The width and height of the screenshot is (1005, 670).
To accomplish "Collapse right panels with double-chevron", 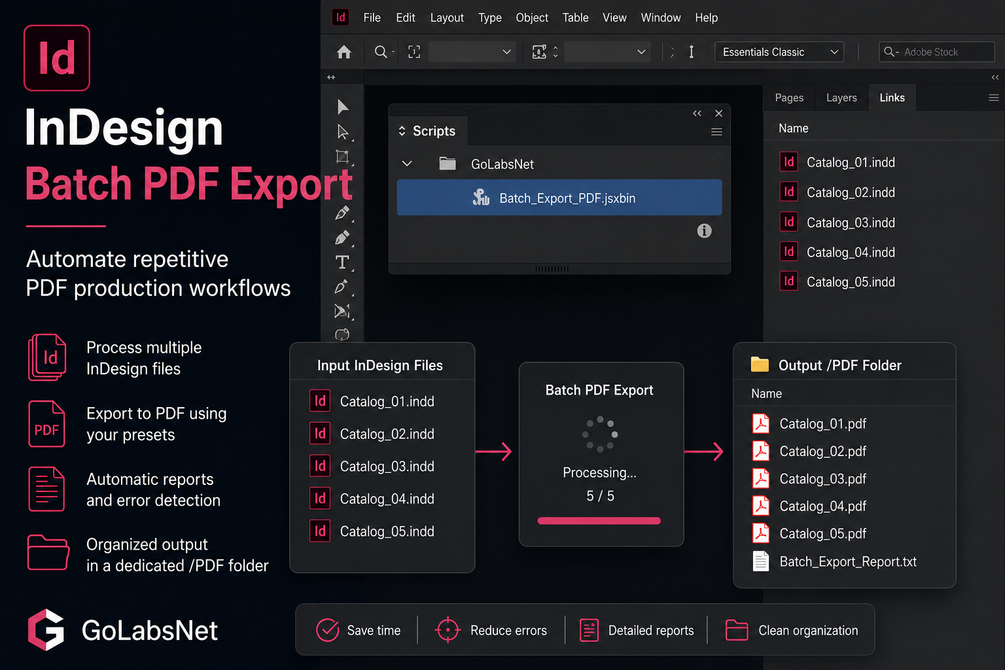I will (x=995, y=77).
